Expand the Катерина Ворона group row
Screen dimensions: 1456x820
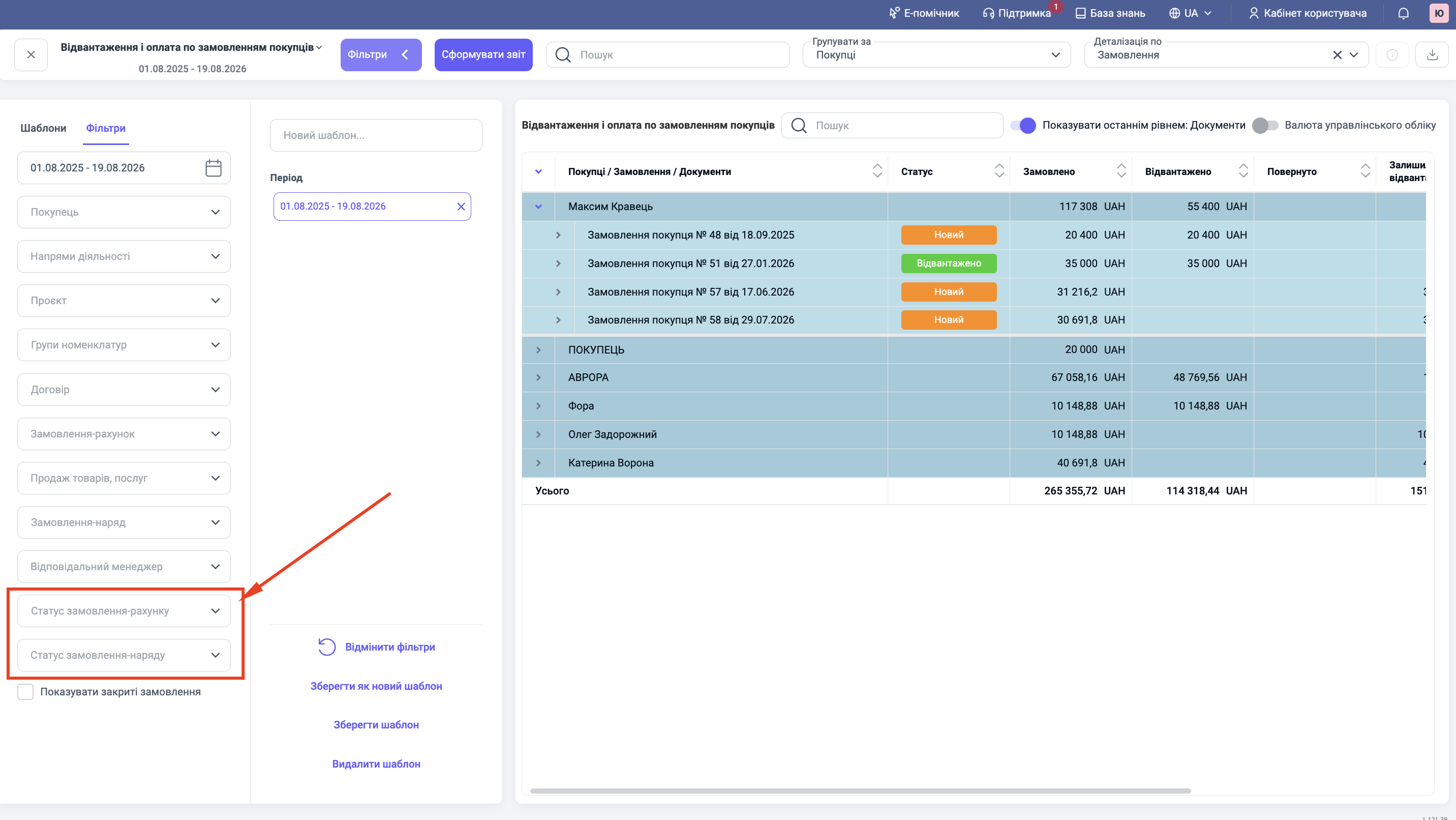tap(538, 462)
